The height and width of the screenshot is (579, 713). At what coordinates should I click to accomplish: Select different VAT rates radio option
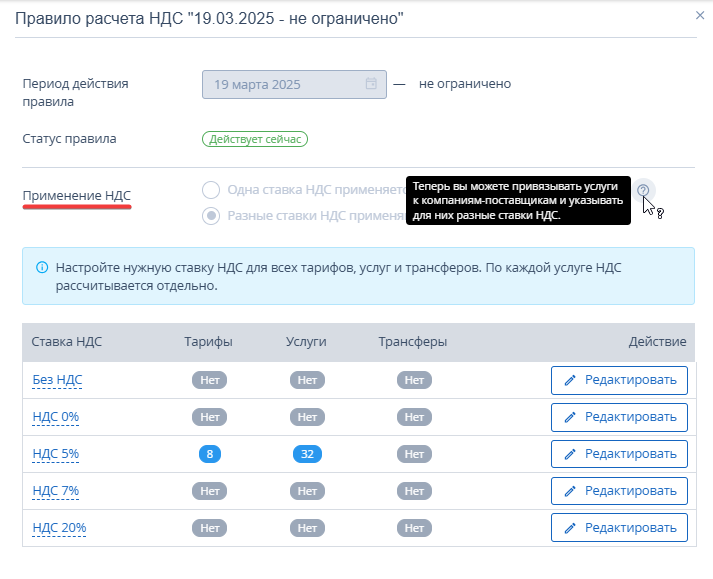pyautogui.click(x=211, y=215)
